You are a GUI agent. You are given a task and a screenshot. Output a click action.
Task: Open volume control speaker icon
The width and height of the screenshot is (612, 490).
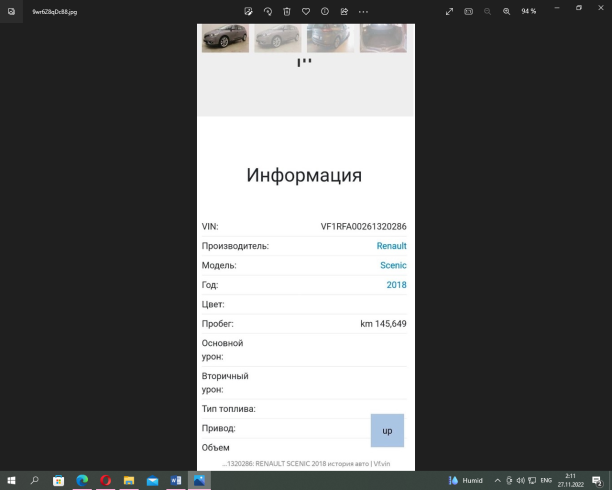coord(520,480)
